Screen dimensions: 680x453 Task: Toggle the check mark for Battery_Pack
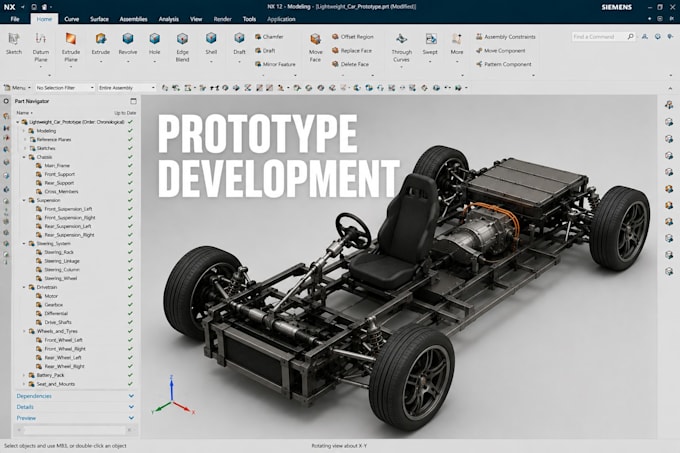point(130,375)
